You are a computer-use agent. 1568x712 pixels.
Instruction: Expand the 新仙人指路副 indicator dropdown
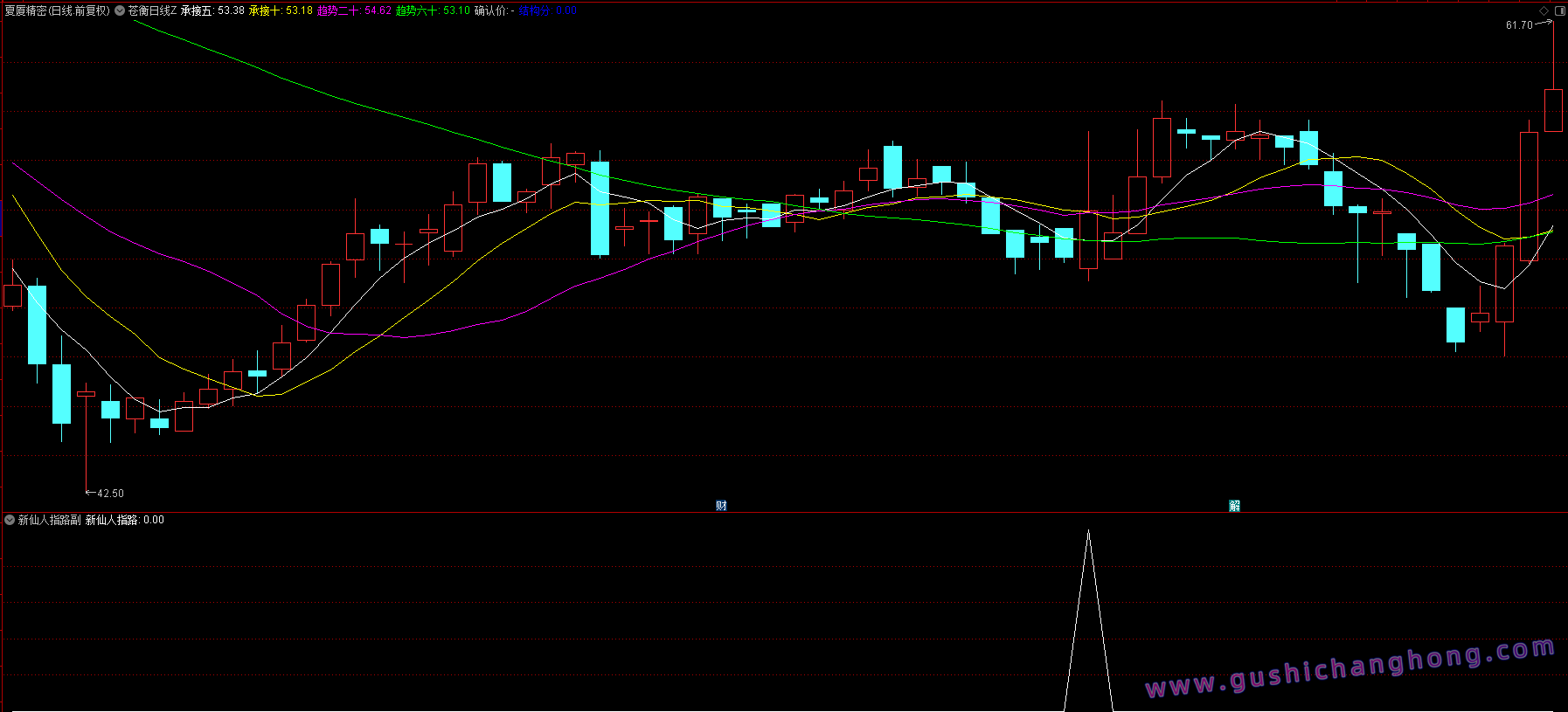point(10,520)
